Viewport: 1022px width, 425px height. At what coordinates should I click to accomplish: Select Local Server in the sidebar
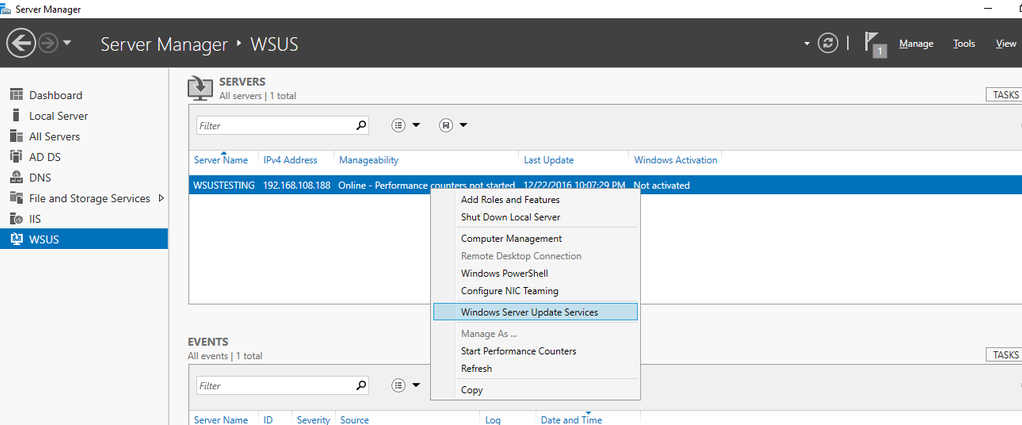click(x=83, y=116)
